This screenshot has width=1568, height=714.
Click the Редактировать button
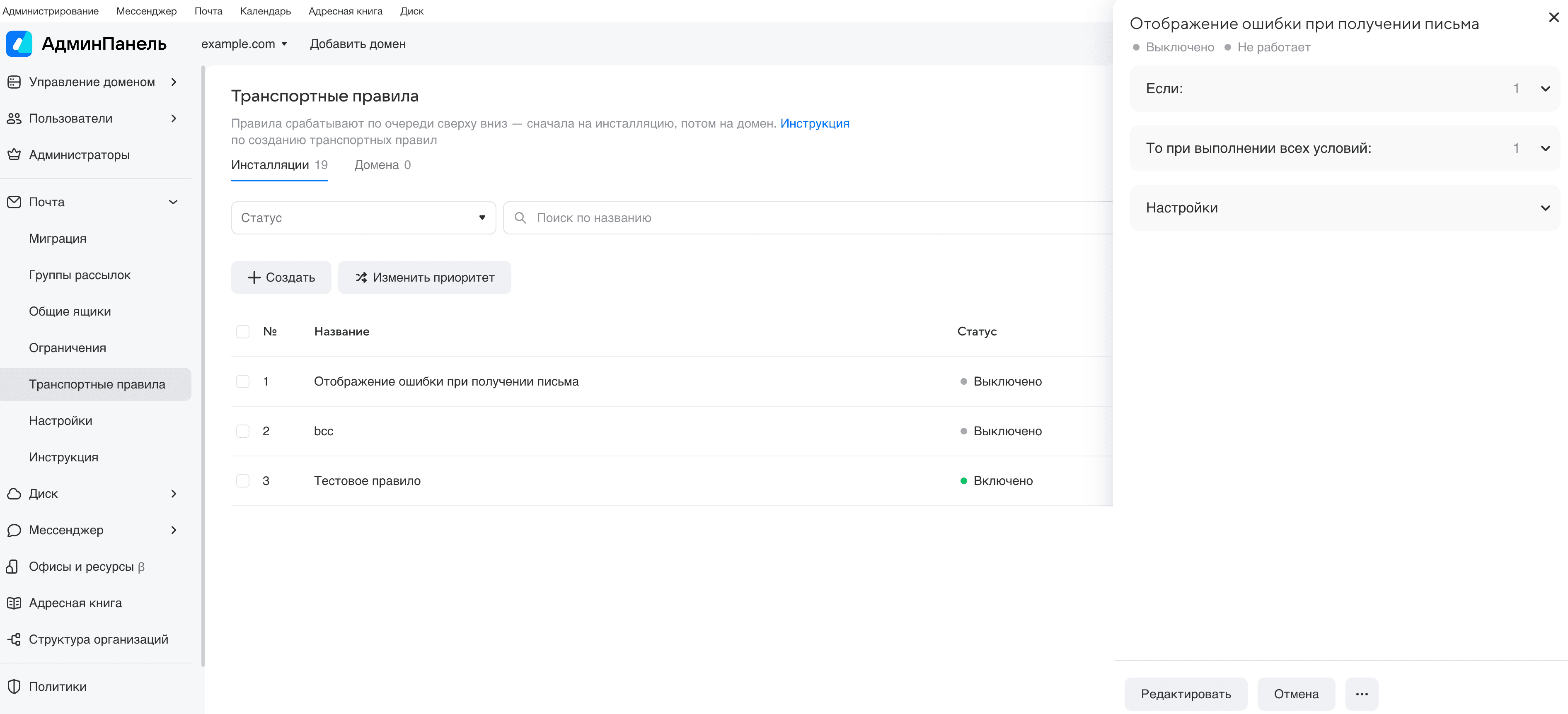pyautogui.click(x=1186, y=694)
